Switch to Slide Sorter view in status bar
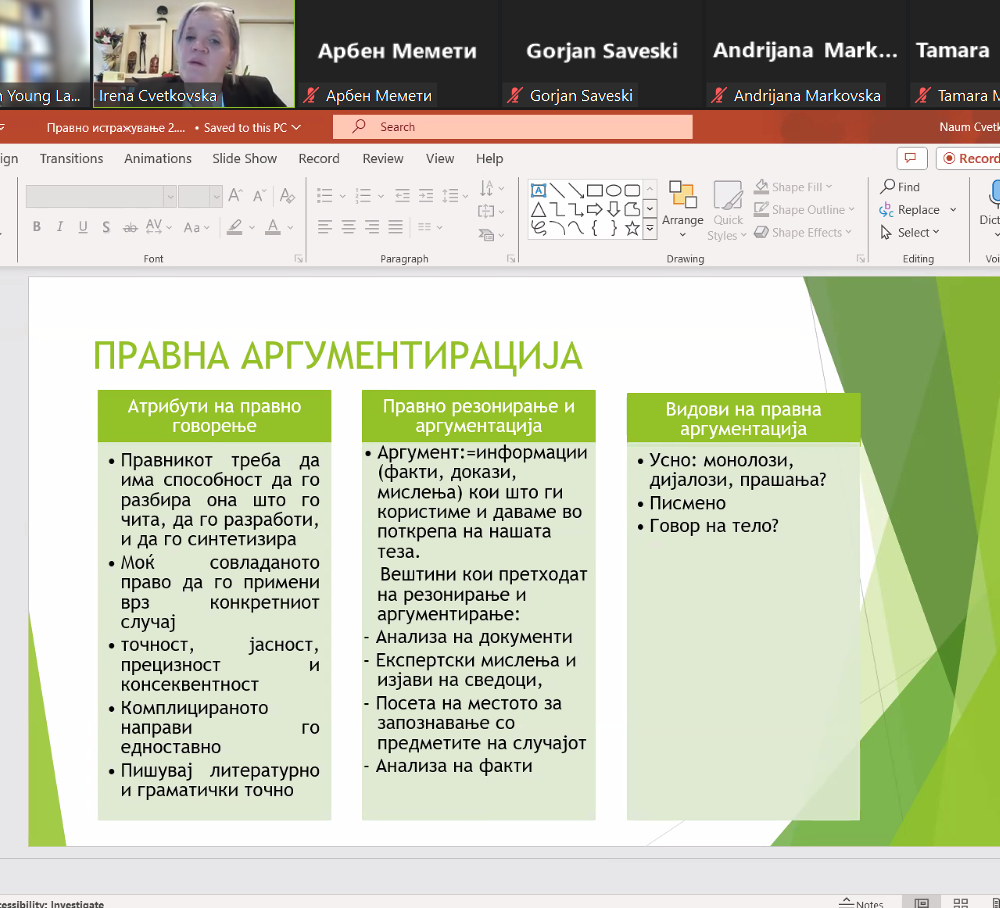The width and height of the screenshot is (1000, 908). [960, 903]
